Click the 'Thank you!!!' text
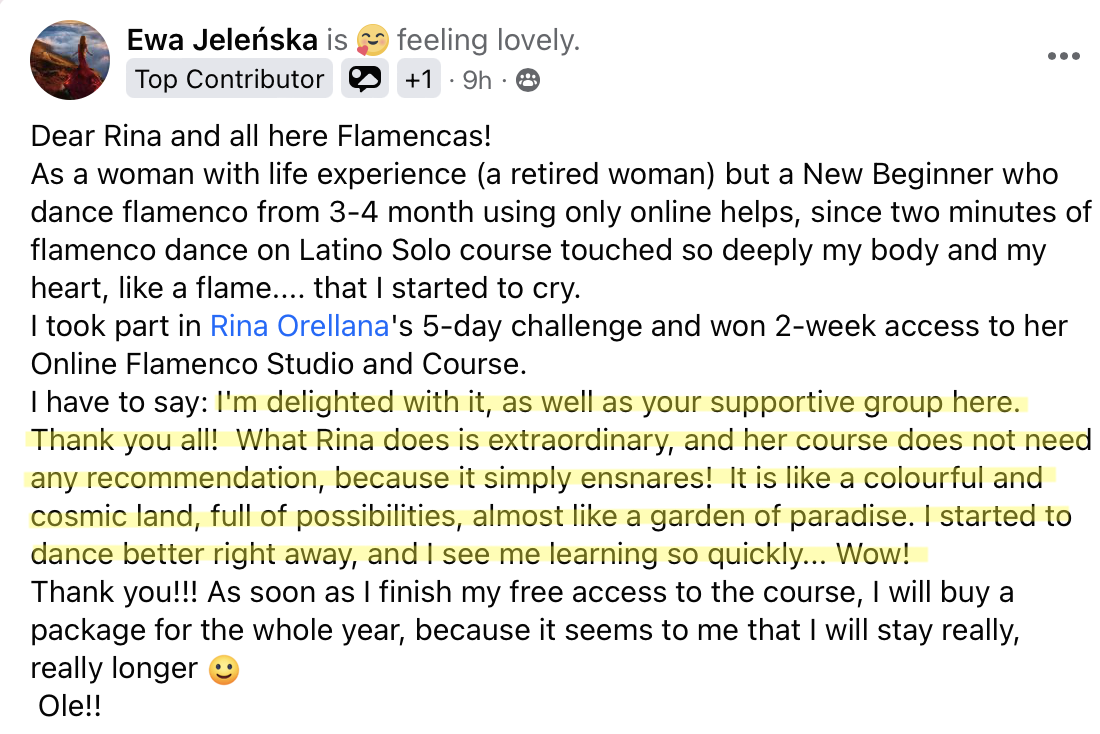Image resolution: width=1100 pixels, height=734 pixels. 114,592
